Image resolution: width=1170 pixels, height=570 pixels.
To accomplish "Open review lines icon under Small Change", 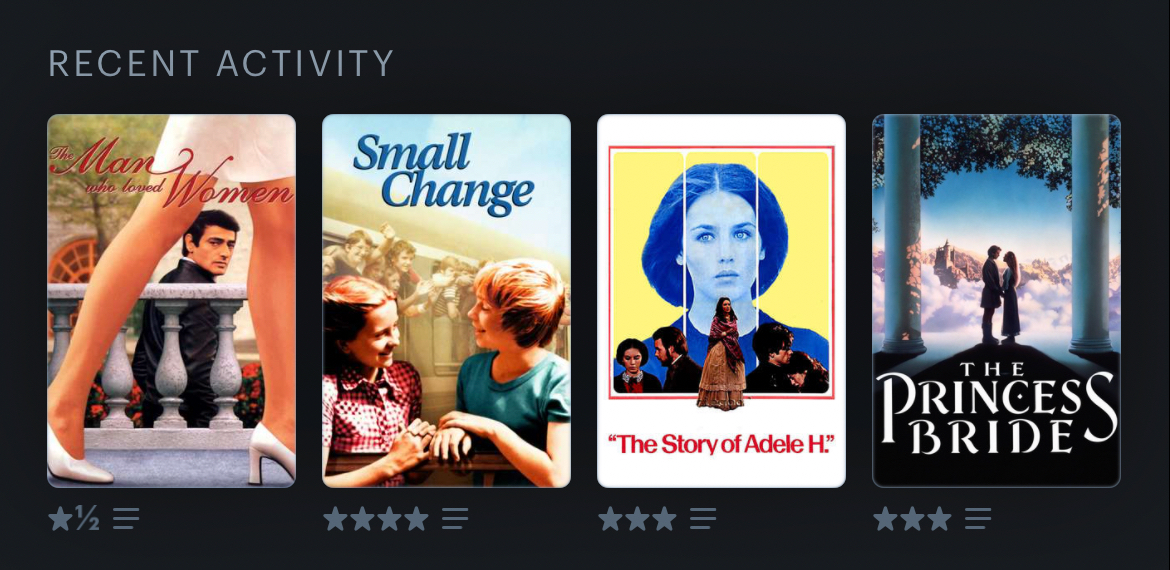I will click(x=455, y=519).
